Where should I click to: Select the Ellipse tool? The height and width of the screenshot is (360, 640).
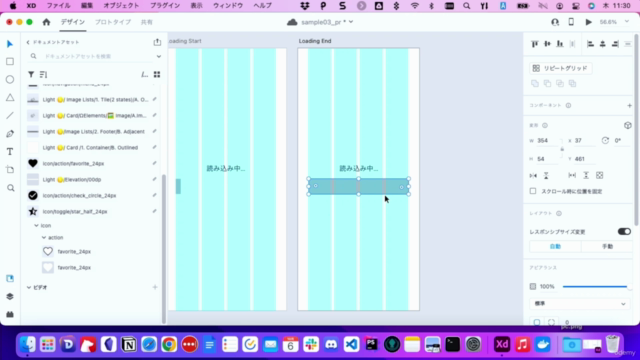(10, 80)
